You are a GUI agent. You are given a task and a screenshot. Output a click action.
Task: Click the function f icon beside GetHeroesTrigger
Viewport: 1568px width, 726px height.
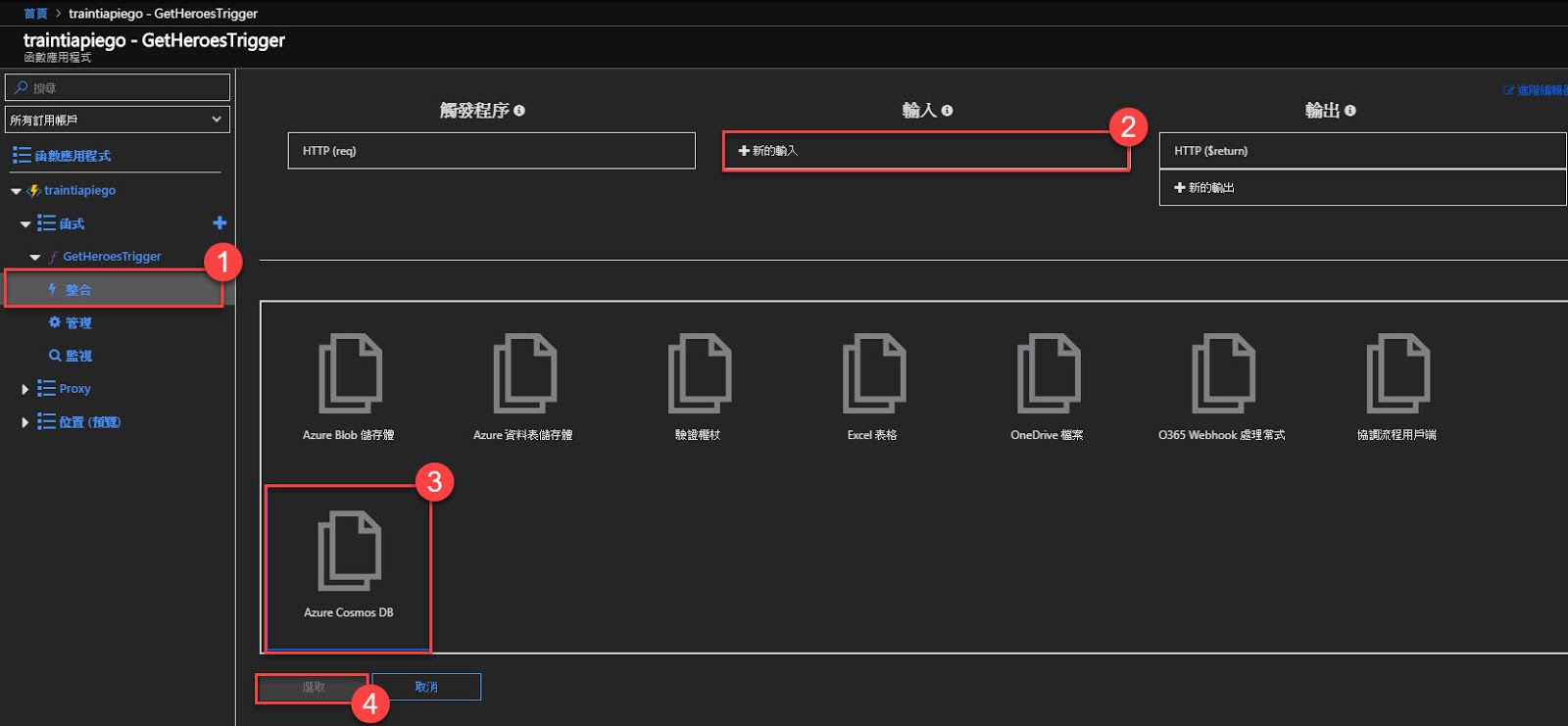pos(53,257)
